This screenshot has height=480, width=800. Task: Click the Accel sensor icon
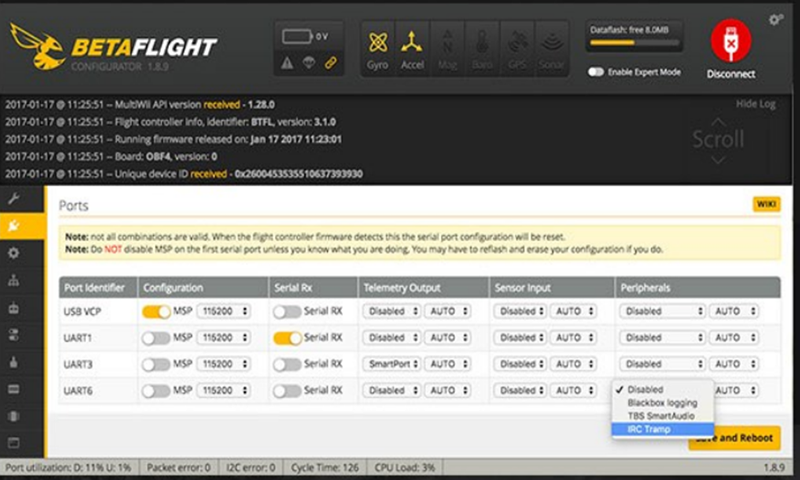click(411, 47)
